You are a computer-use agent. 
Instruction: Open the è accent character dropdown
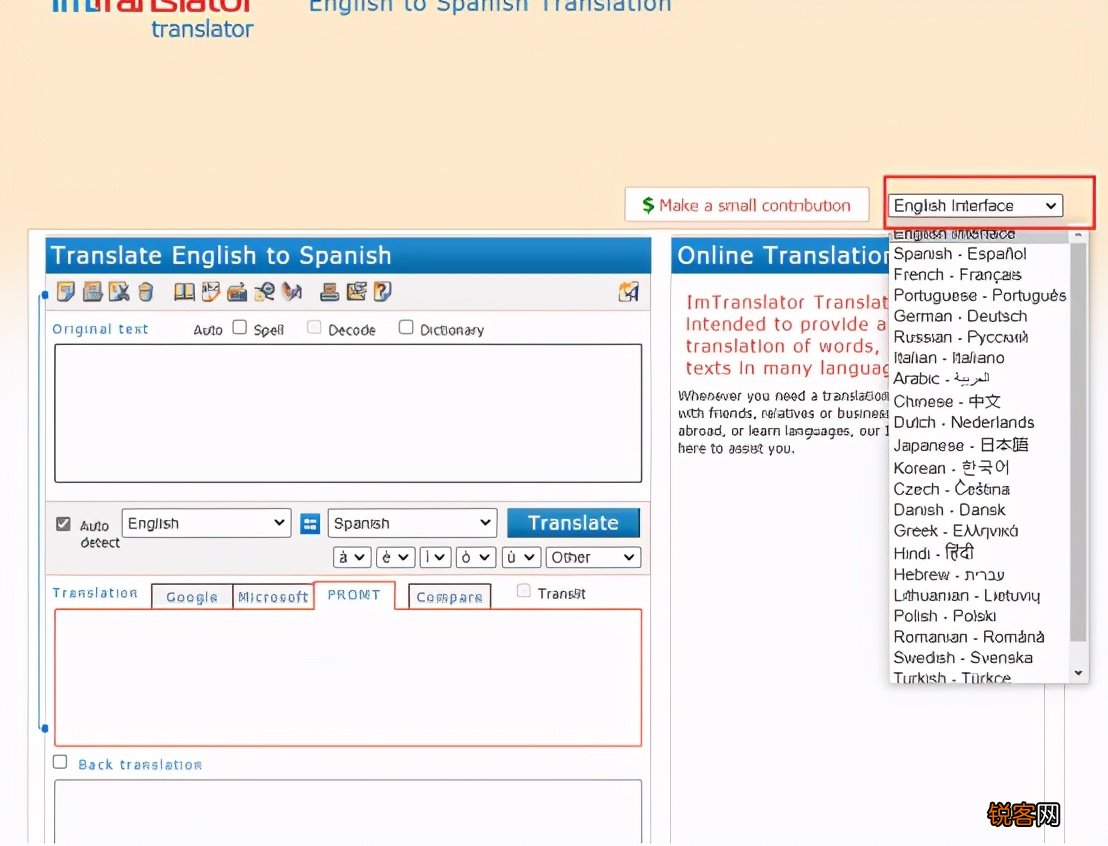[395, 557]
